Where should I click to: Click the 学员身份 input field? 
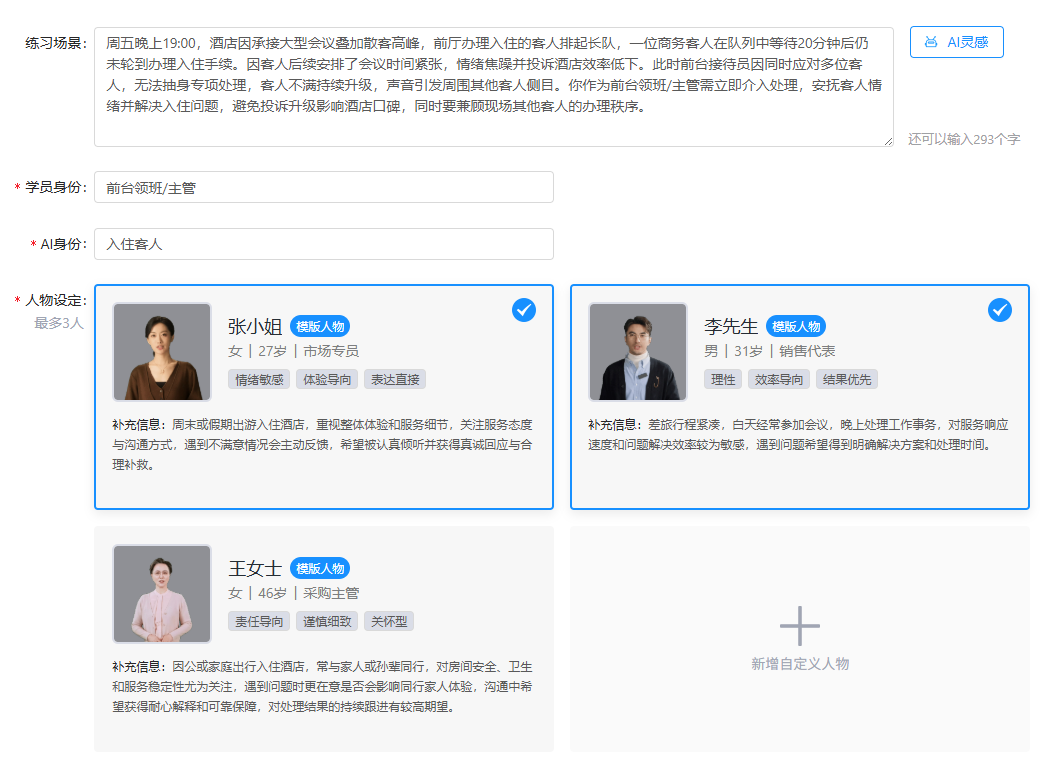tap(323, 187)
